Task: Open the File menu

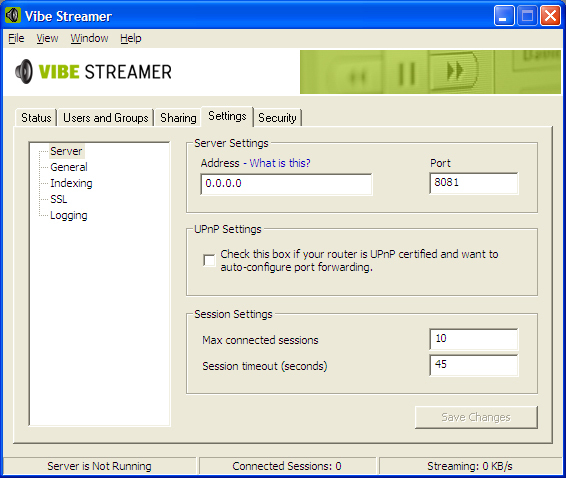Action: [16, 38]
